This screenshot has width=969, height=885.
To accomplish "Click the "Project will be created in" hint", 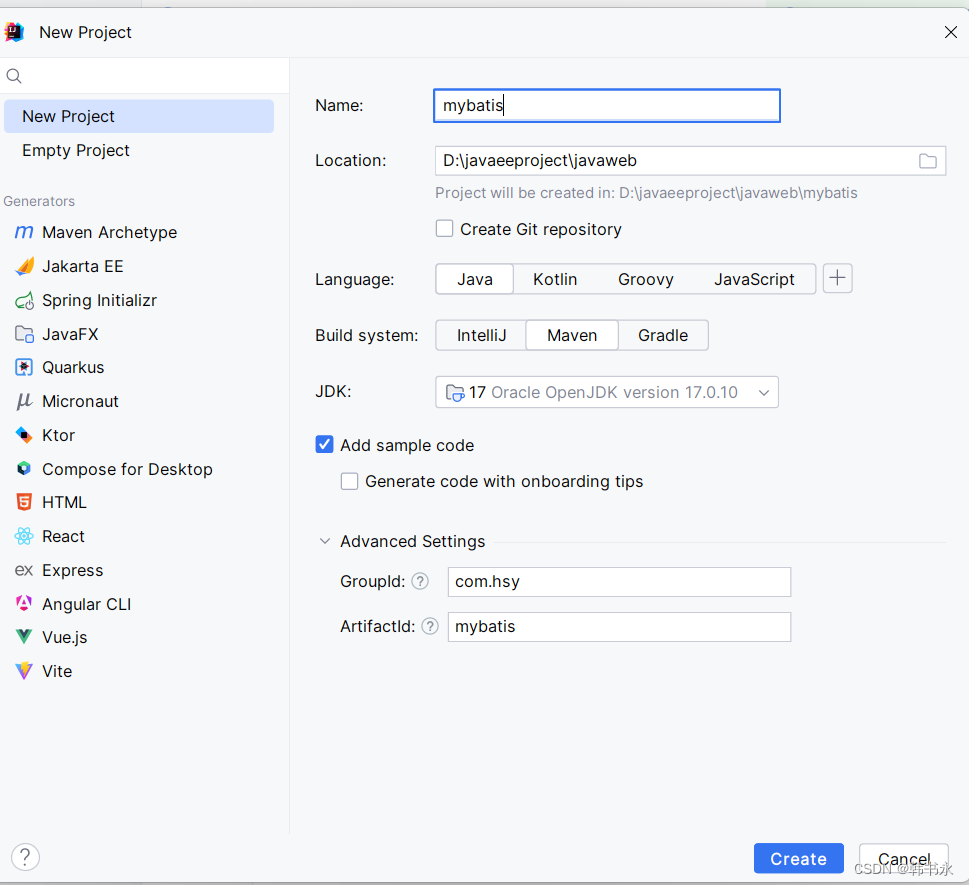I will click(x=646, y=193).
